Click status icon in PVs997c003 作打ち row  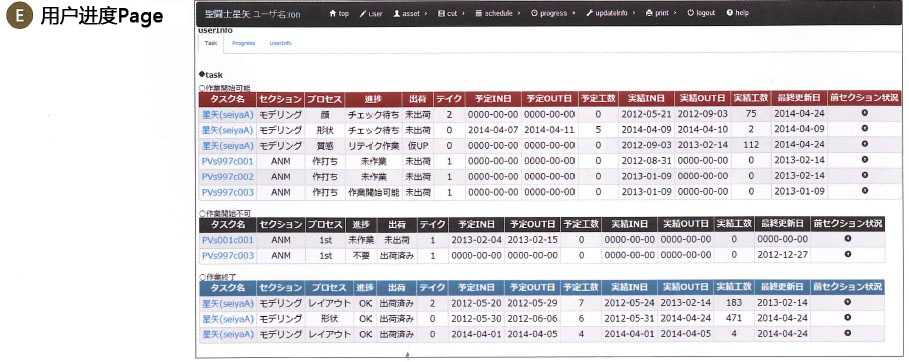click(864, 190)
